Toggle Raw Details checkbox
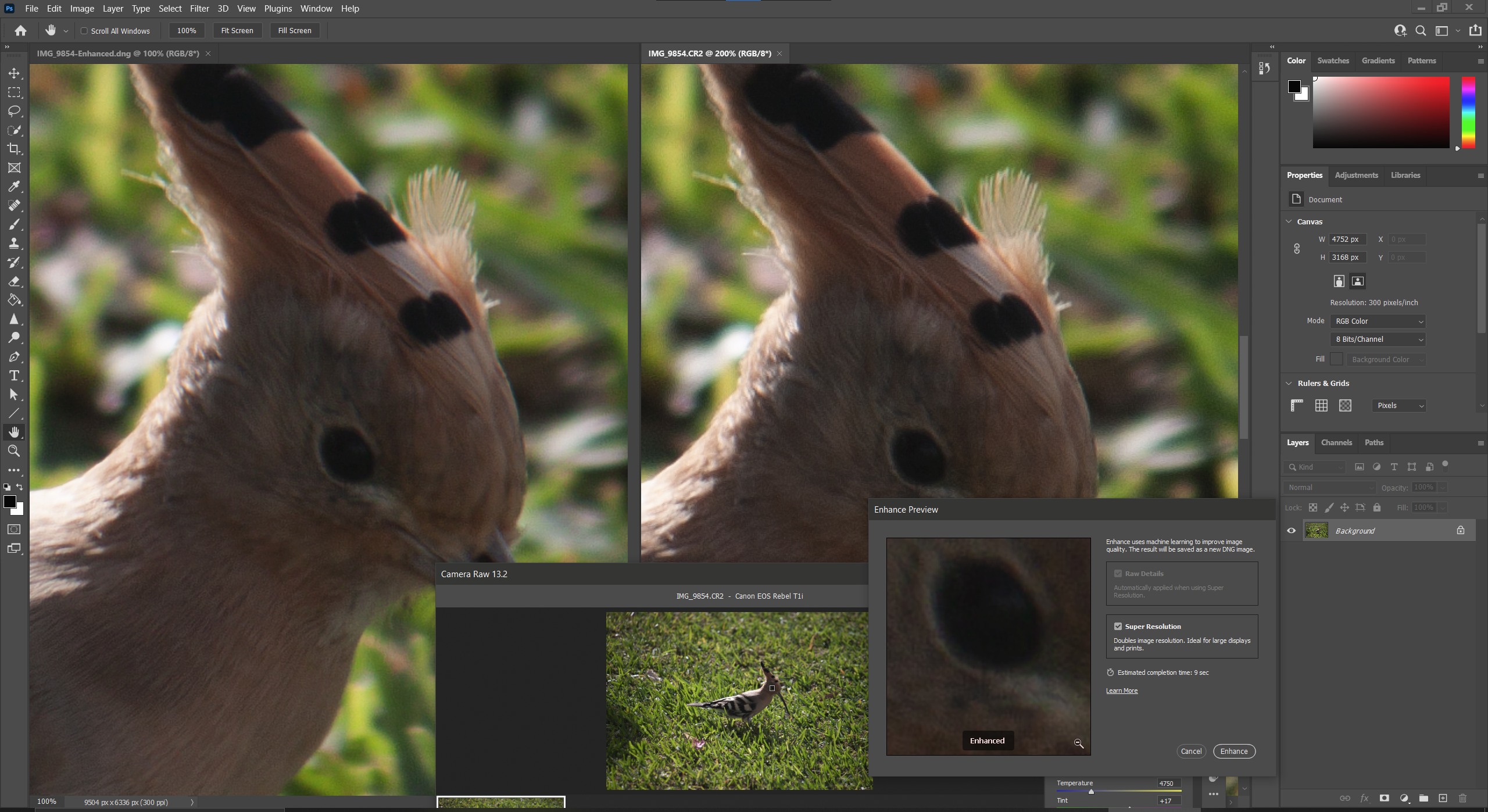This screenshot has width=1488, height=812. (1118, 573)
